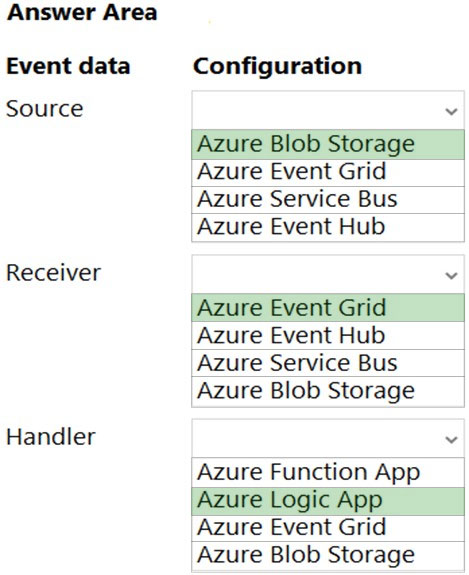Click the empty Handler selection field
Screen dimensions: 469x575
[328, 438]
